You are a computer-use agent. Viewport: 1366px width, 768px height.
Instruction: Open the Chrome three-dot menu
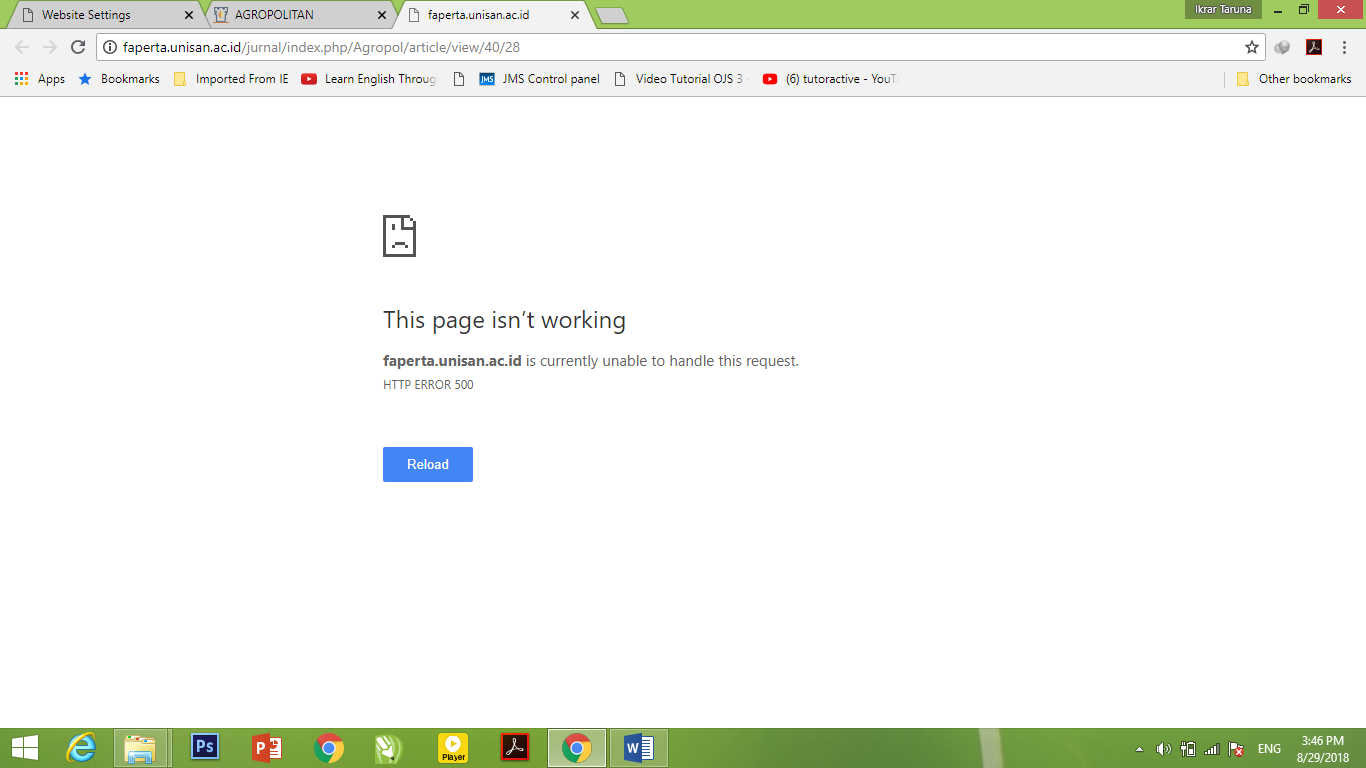coord(1345,47)
